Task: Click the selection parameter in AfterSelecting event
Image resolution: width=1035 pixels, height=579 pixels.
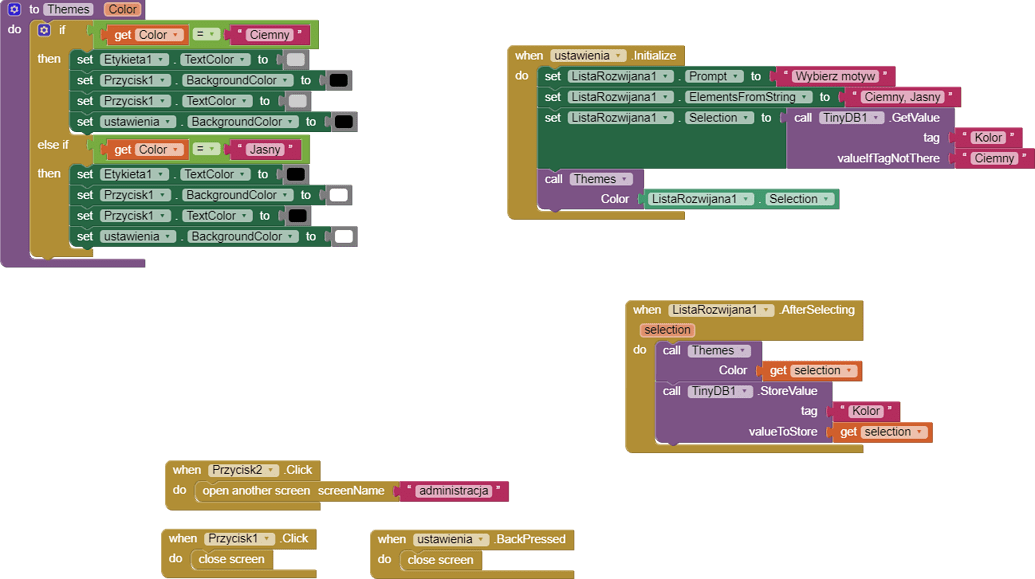Action: point(667,330)
